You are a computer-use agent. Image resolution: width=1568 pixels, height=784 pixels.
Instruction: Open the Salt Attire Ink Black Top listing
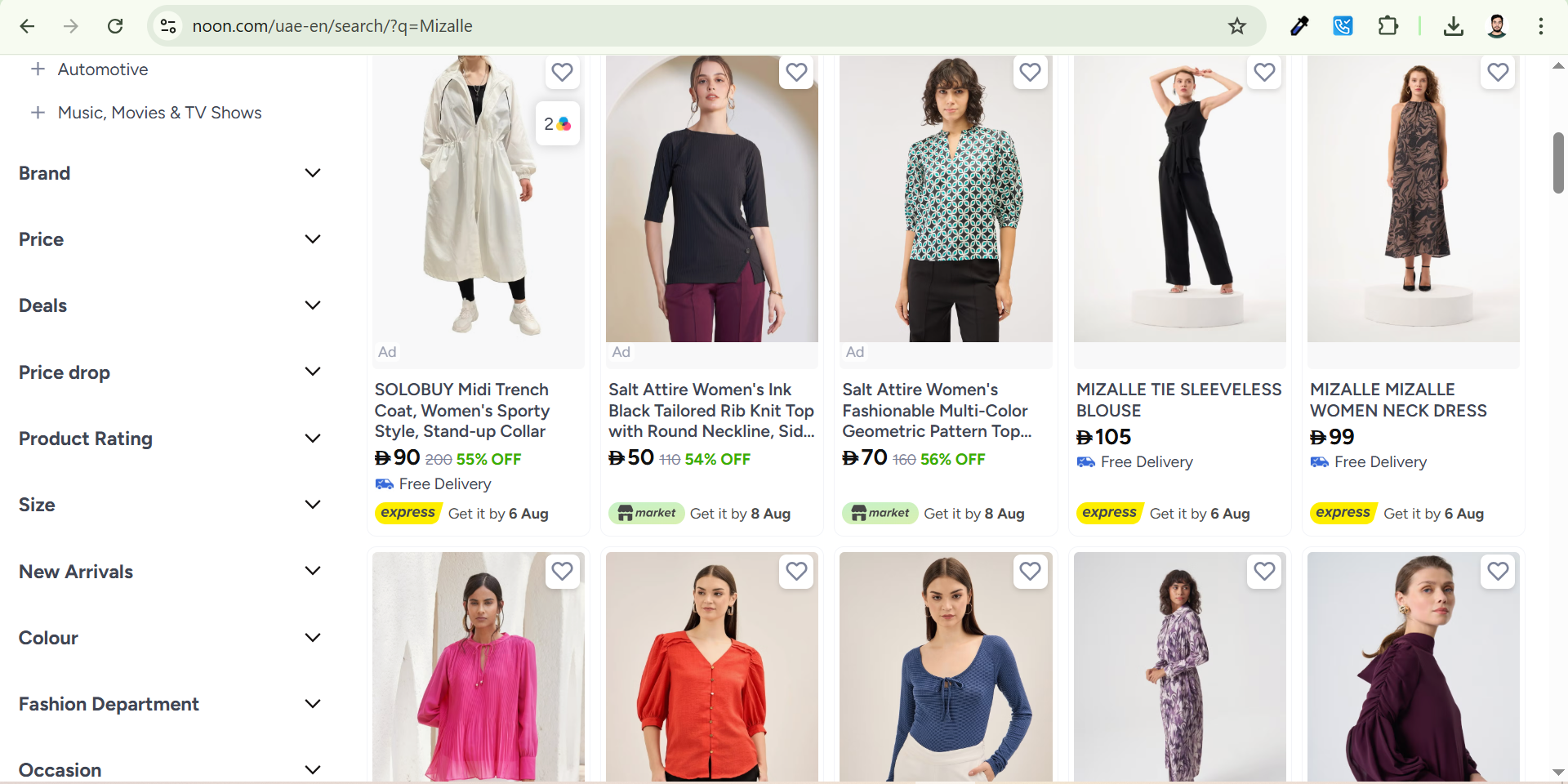710,410
